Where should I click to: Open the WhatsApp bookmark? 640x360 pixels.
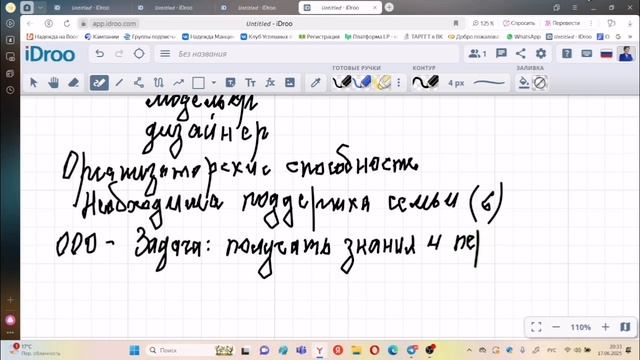pyautogui.click(x=524, y=37)
